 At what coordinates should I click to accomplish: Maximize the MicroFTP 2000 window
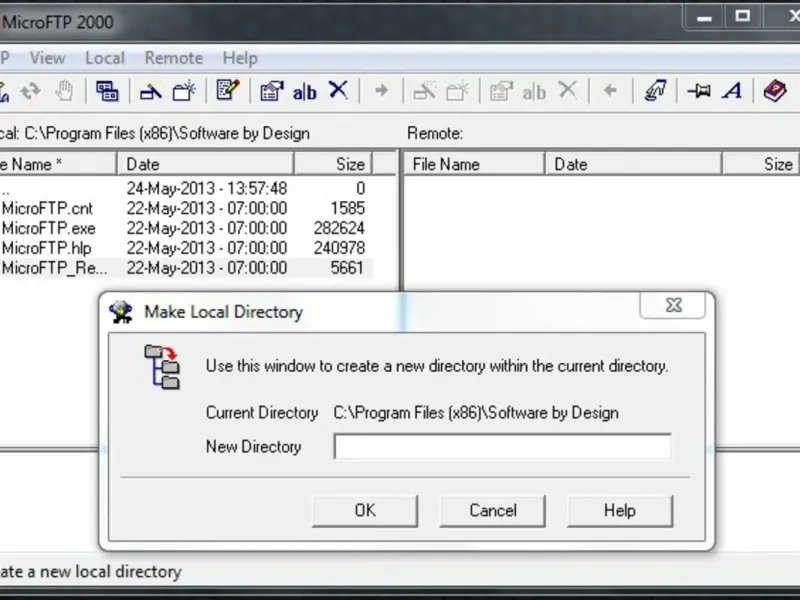coord(742,16)
